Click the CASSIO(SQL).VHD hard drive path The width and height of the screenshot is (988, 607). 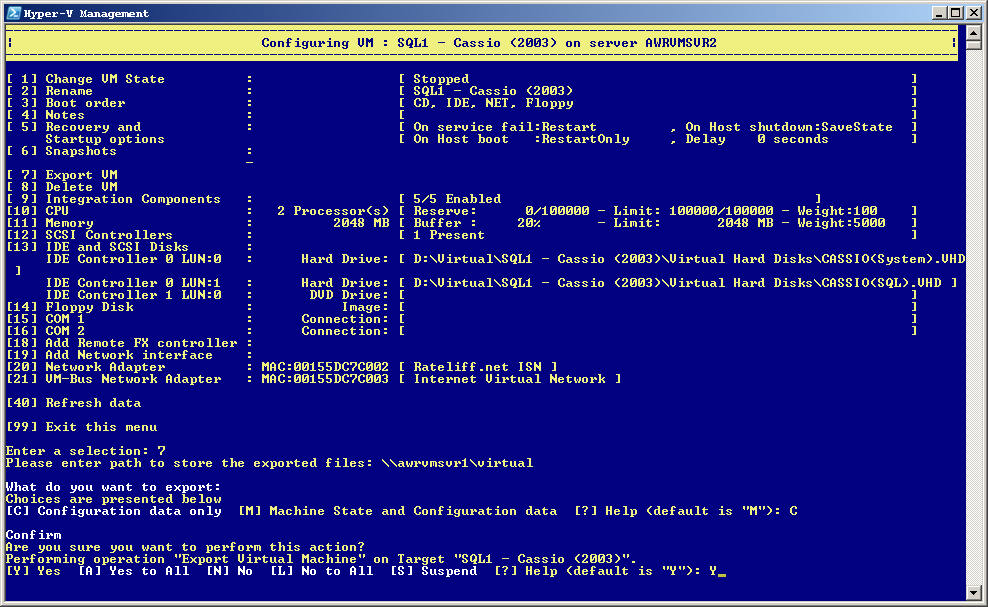(x=677, y=282)
